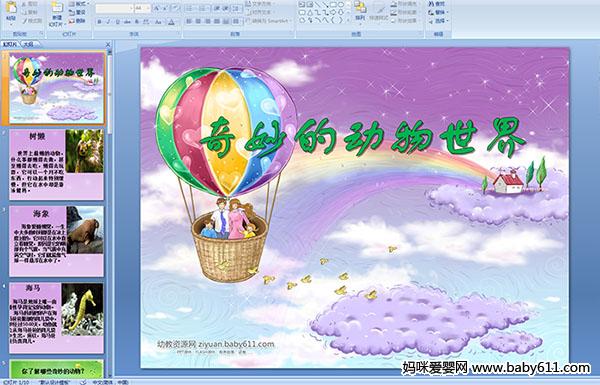The height and width of the screenshot is (385, 600).
Task: Toggle Bold formatting
Action: [99, 22]
